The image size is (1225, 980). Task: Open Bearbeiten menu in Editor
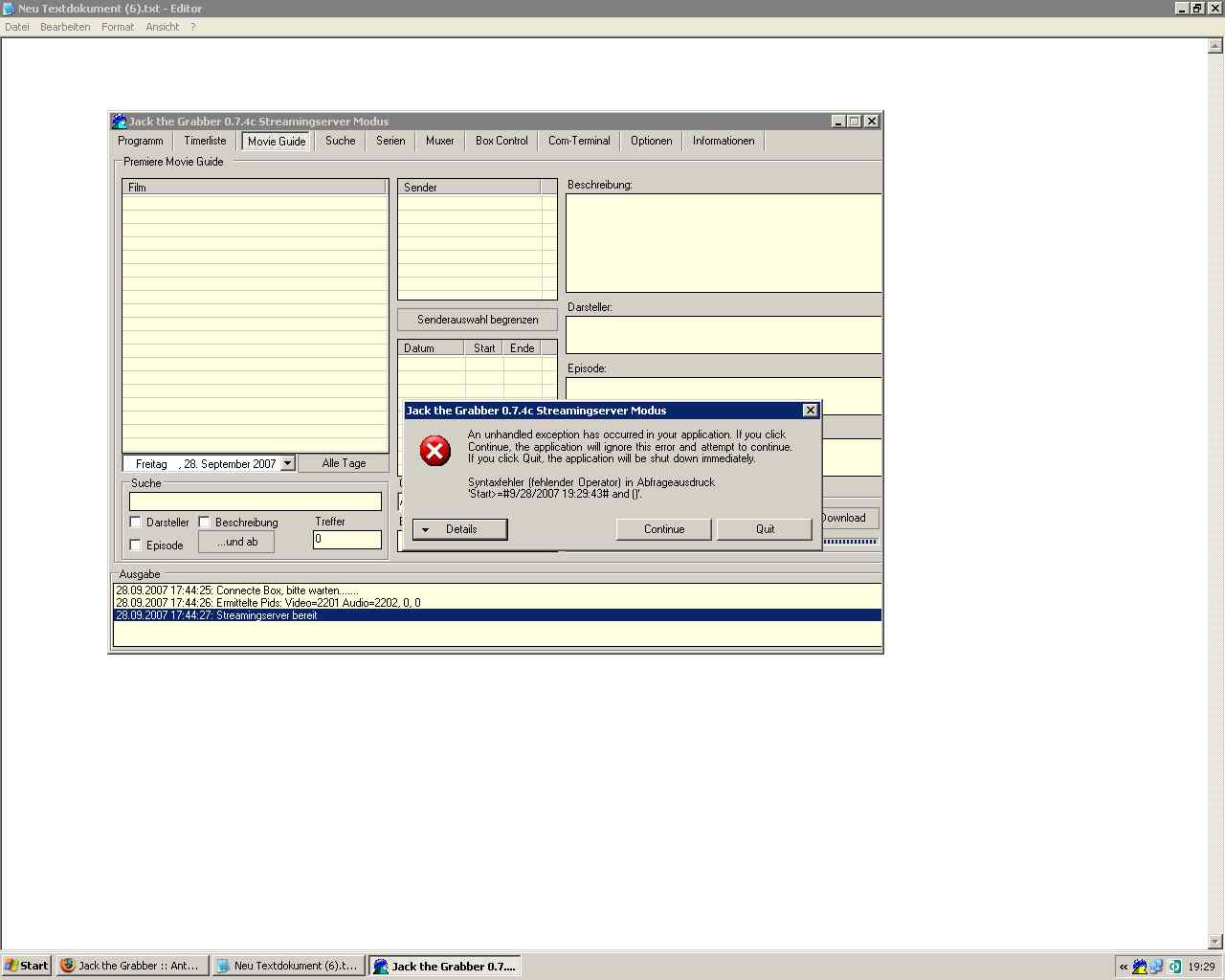(x=65, y=27)
